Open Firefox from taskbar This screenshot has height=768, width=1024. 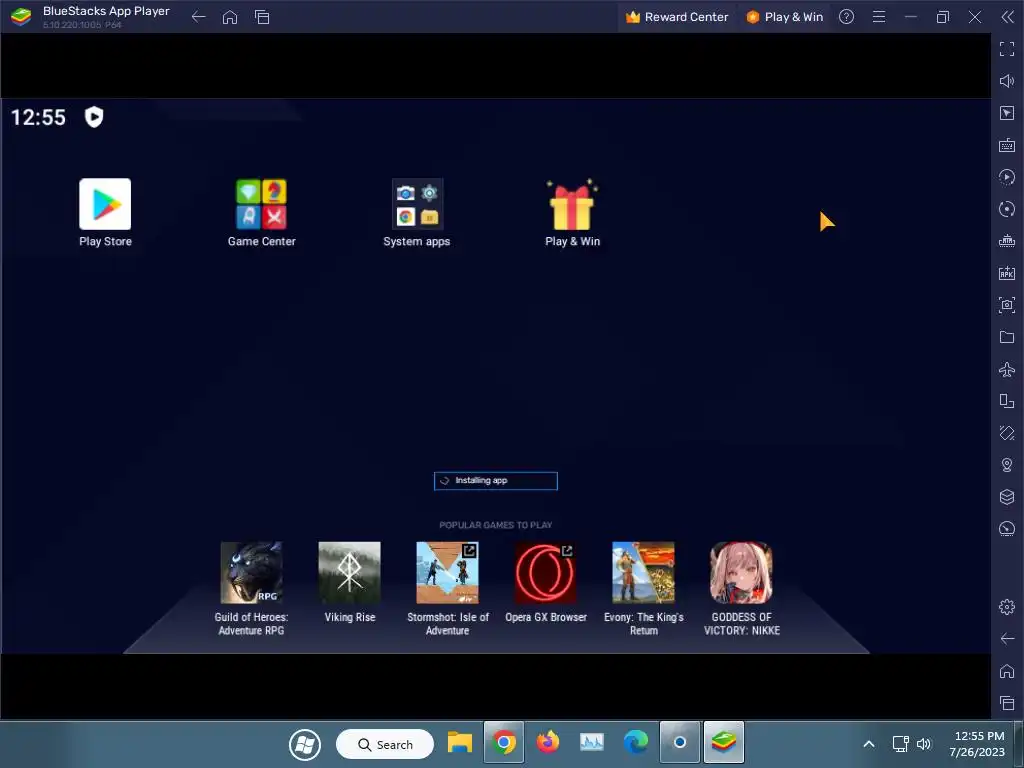click(x=548, y=742)
